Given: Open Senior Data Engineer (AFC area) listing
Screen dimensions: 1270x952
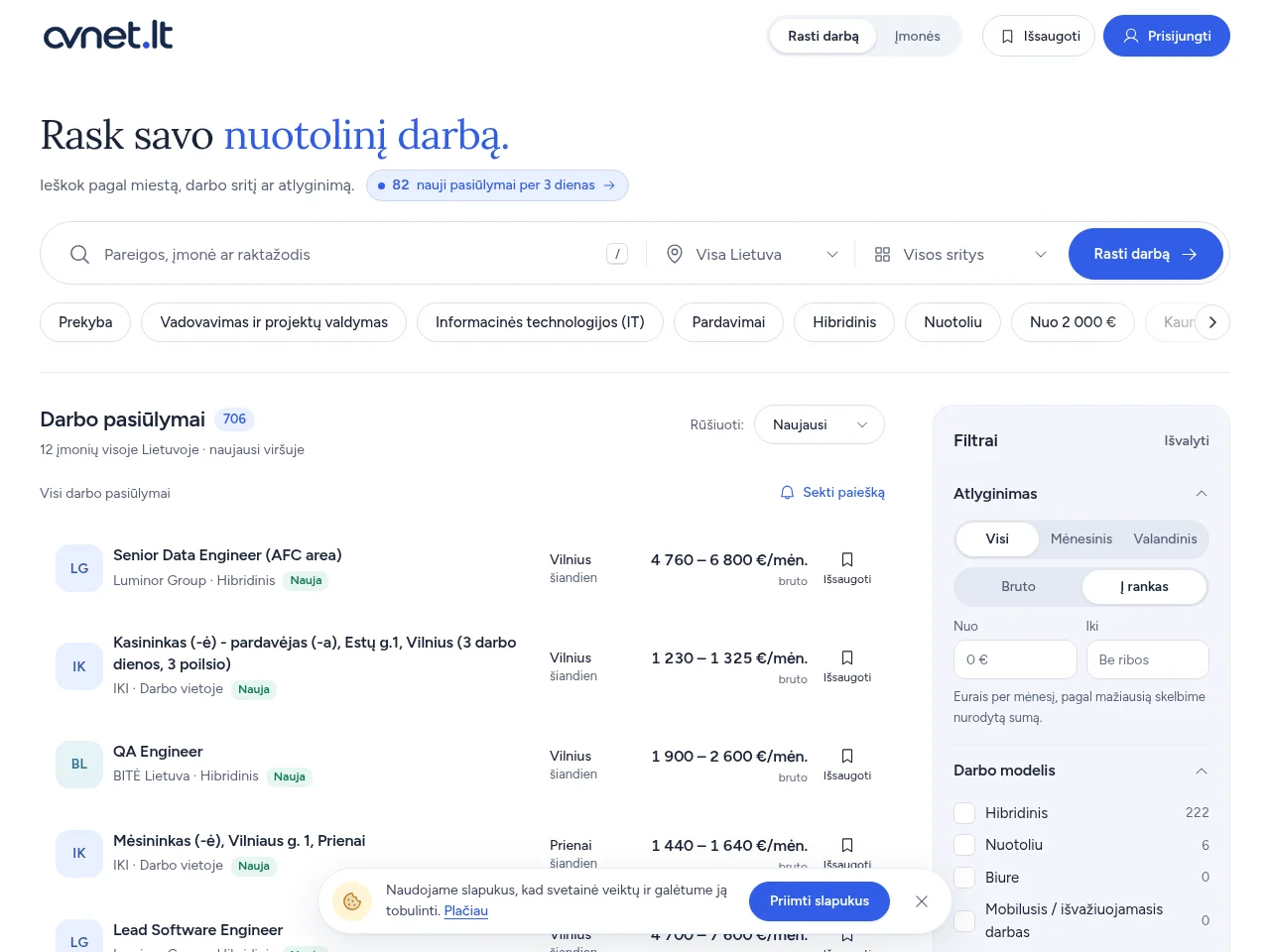Looking at the screenshot, I should point(227,555).
